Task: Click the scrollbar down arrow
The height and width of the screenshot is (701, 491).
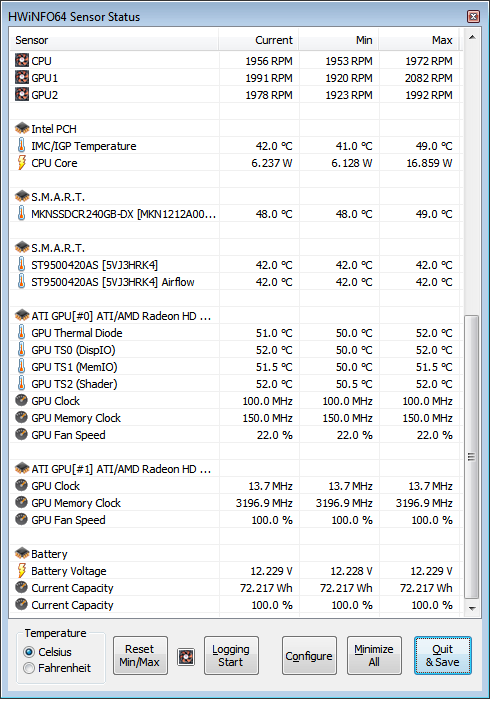Action: coord(472,608)
